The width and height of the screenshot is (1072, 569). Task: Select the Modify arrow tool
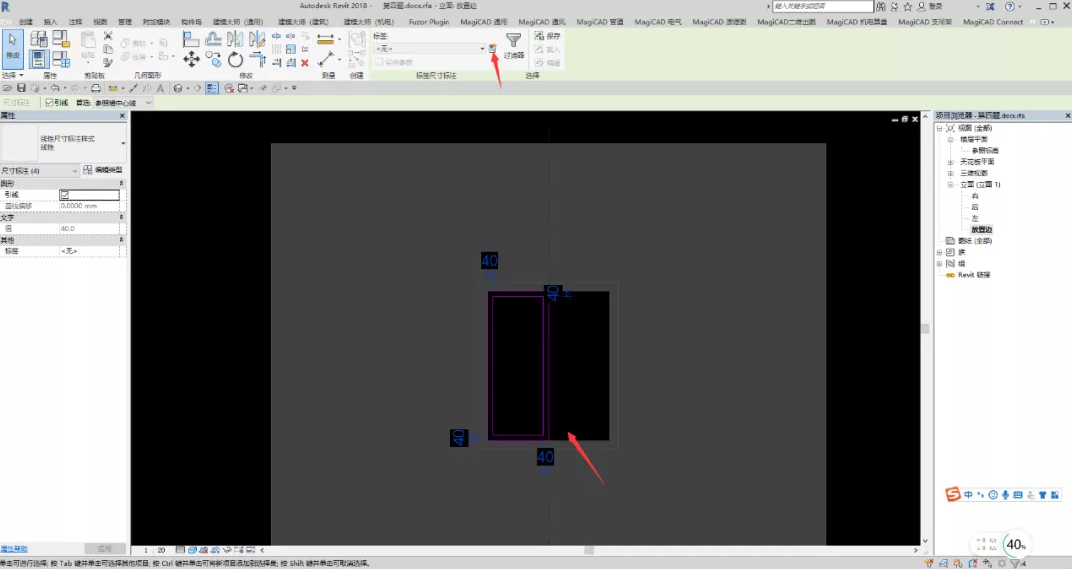[13, 49]
